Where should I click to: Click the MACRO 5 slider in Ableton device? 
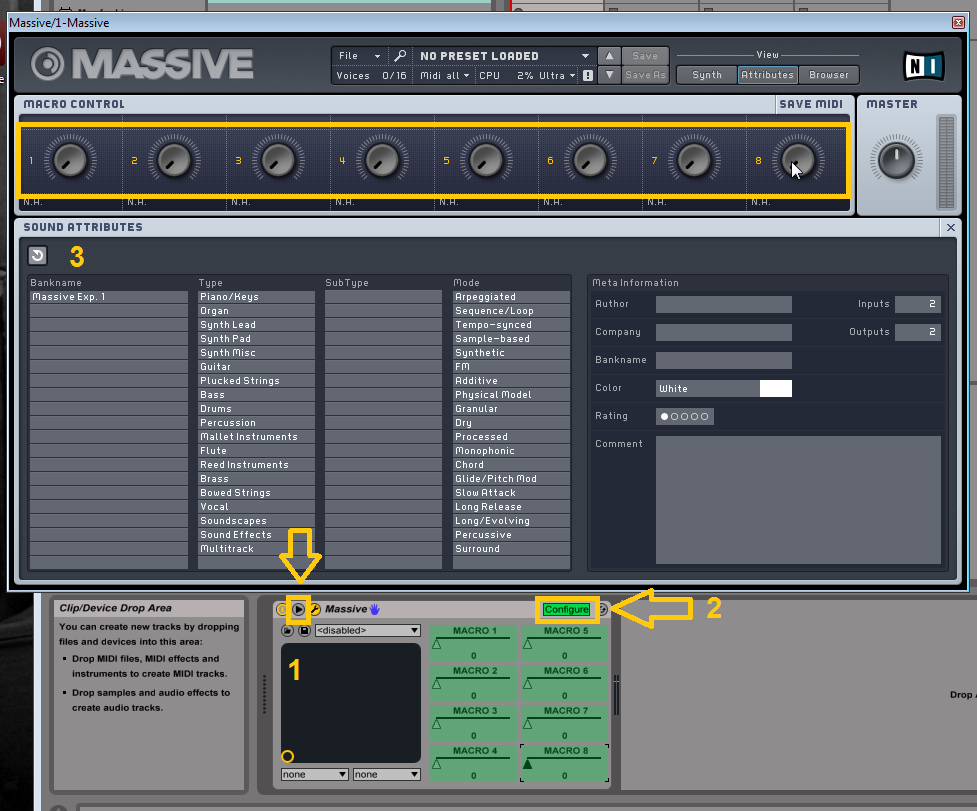click(565, 643)
